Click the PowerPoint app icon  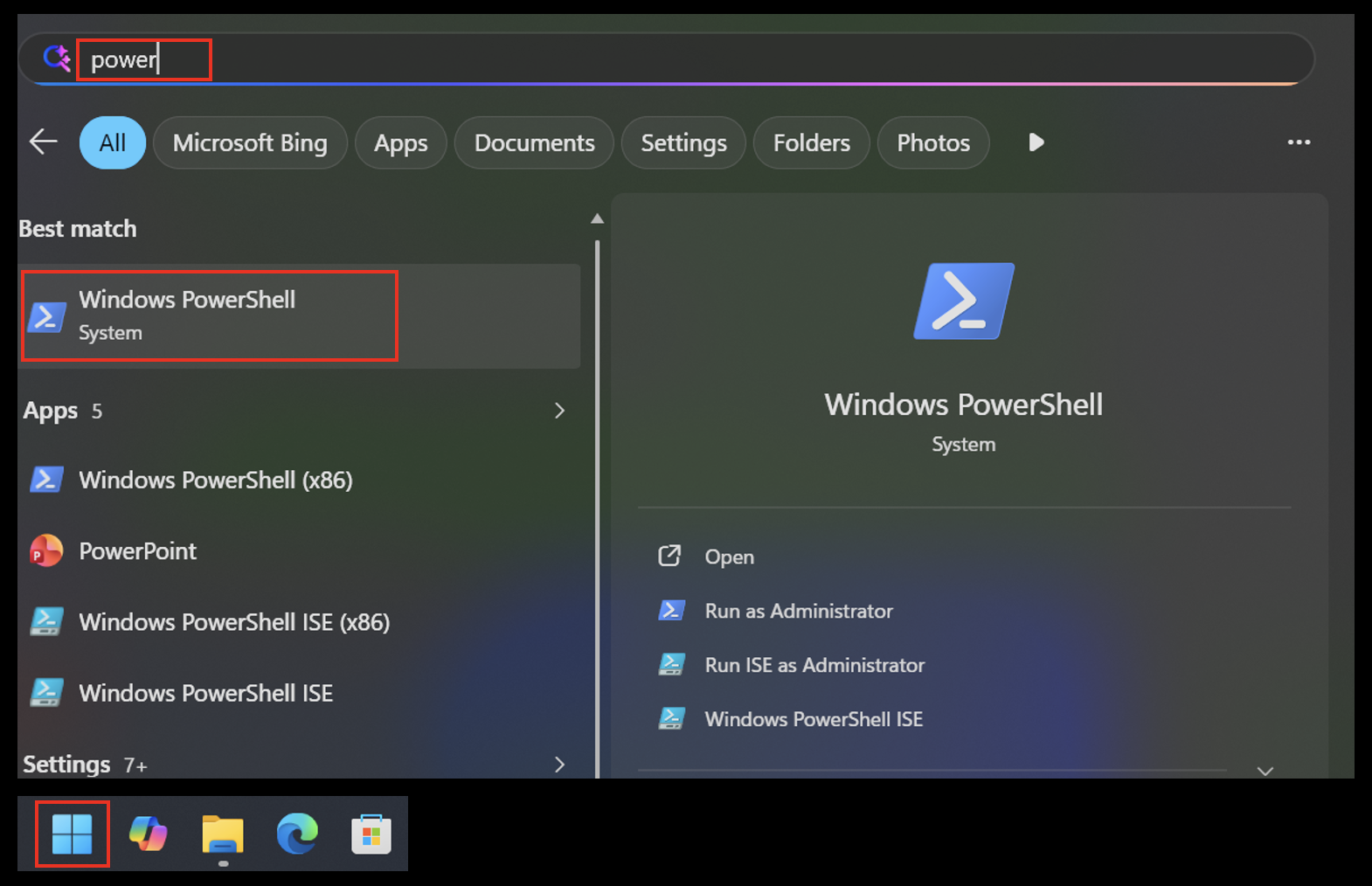pos(46,551)
